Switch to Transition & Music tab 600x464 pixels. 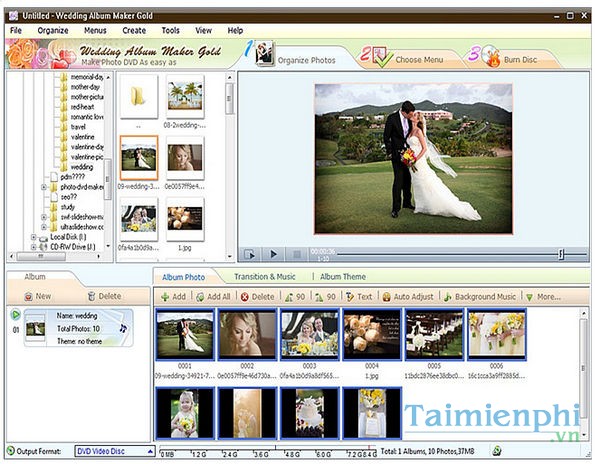pos(264,277)
